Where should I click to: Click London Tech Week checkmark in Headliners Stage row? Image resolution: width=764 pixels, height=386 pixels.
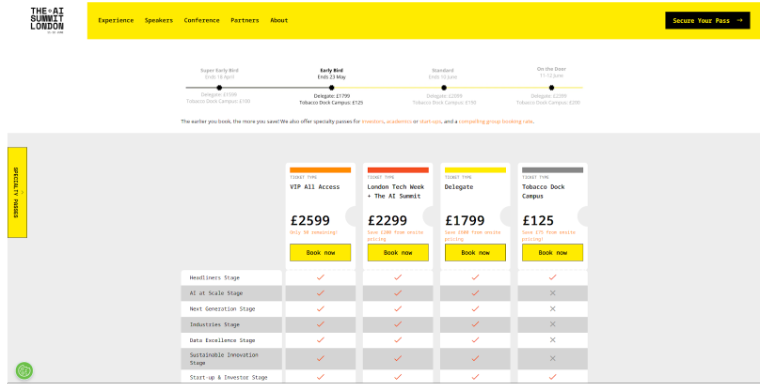398,277
